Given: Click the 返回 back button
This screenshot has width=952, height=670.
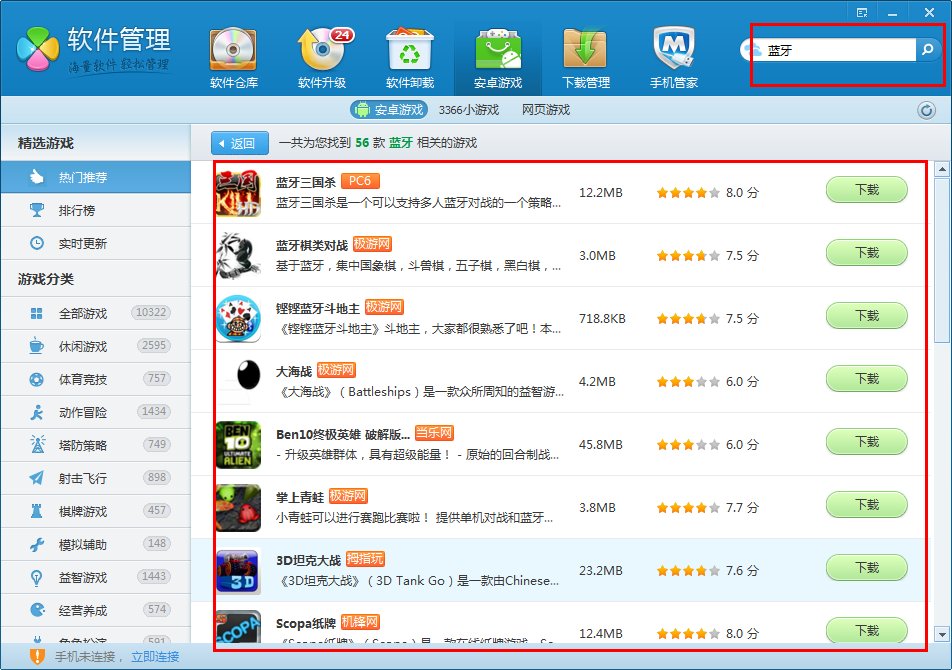Looking at the screenshot, I should click(x=238, y=143).
